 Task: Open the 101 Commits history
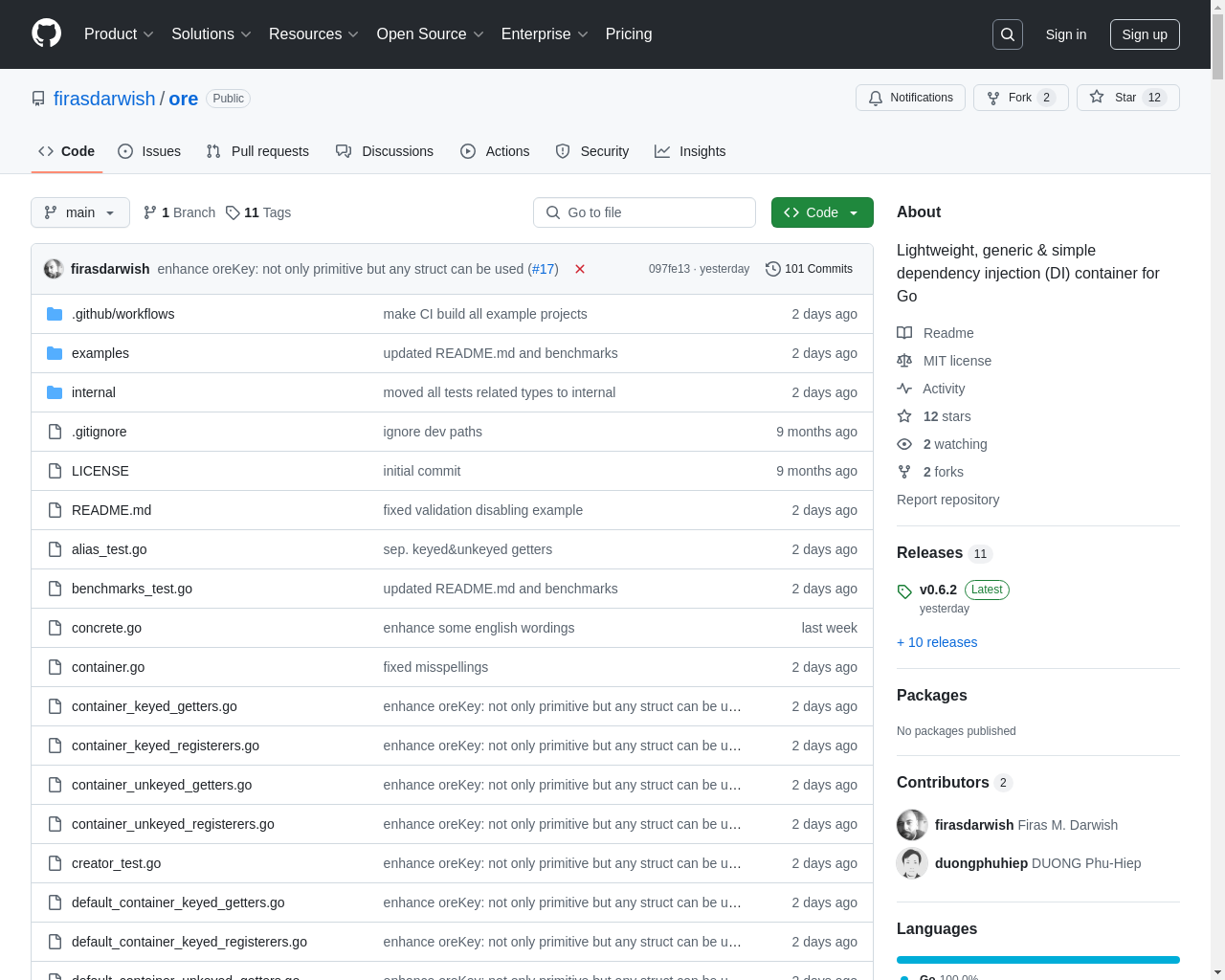point(809,269)
